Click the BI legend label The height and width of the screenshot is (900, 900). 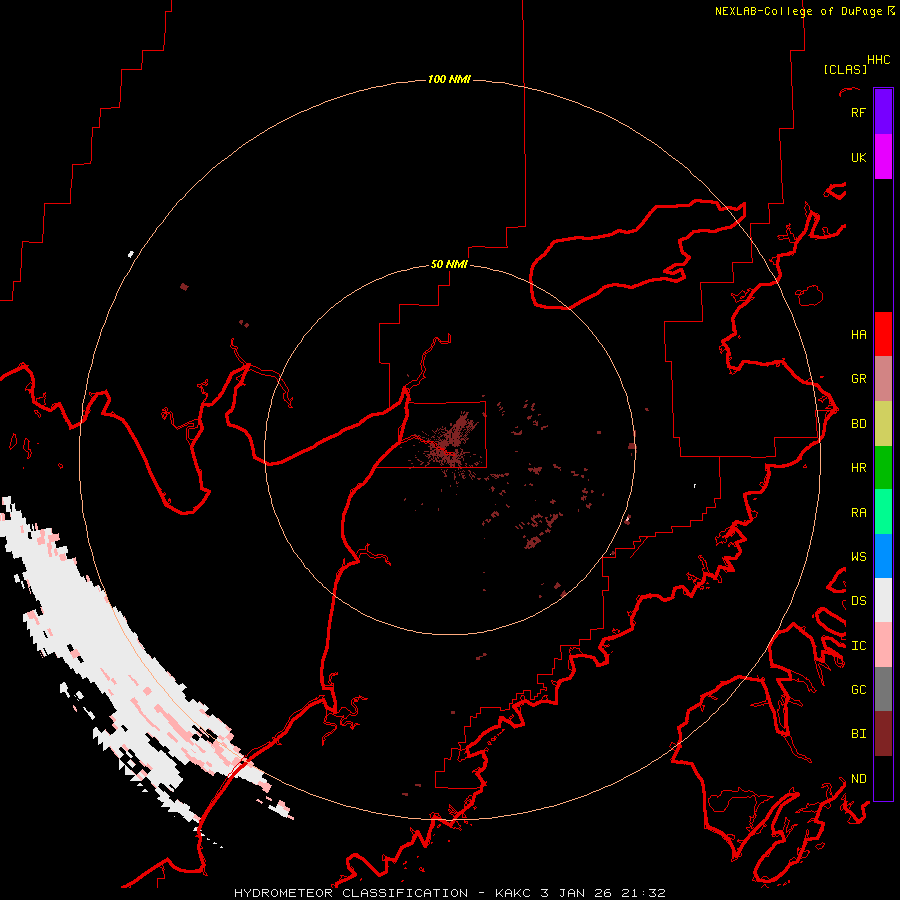(858, 734)
